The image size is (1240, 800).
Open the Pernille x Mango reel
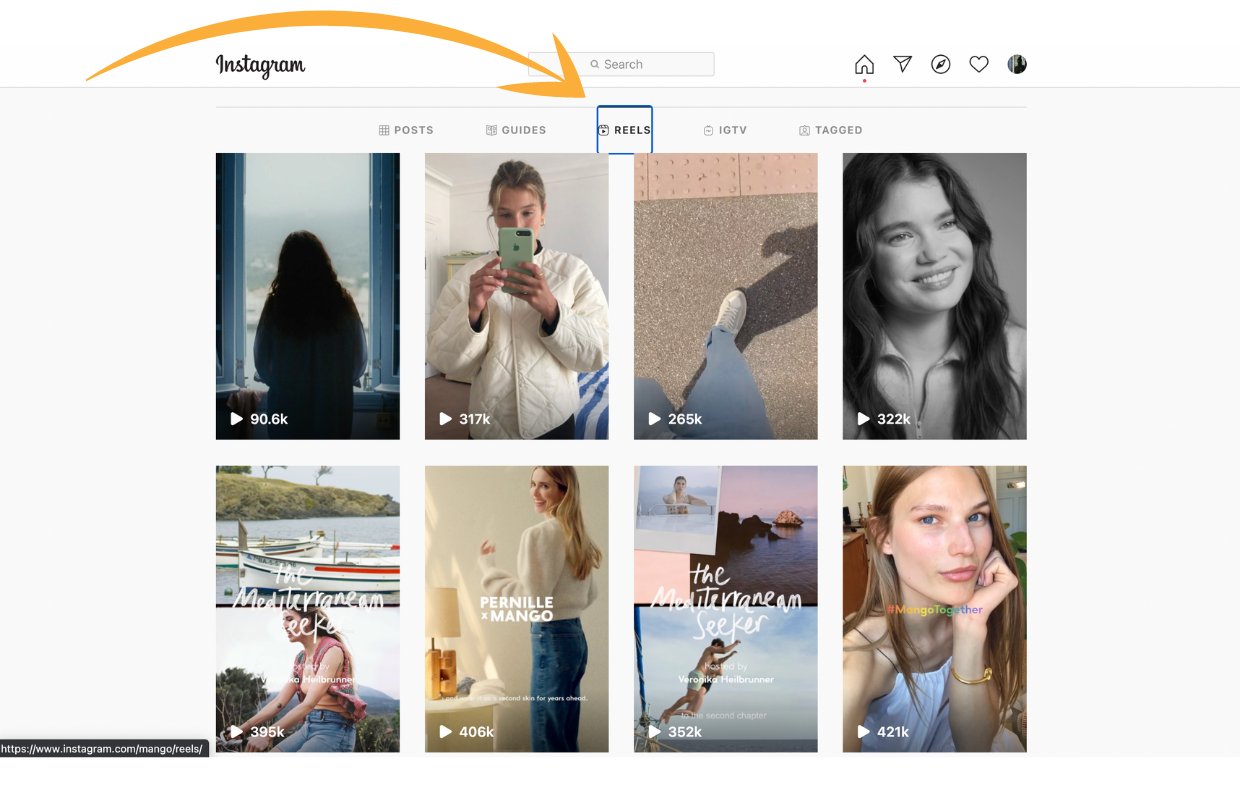(x=517, y=609)
